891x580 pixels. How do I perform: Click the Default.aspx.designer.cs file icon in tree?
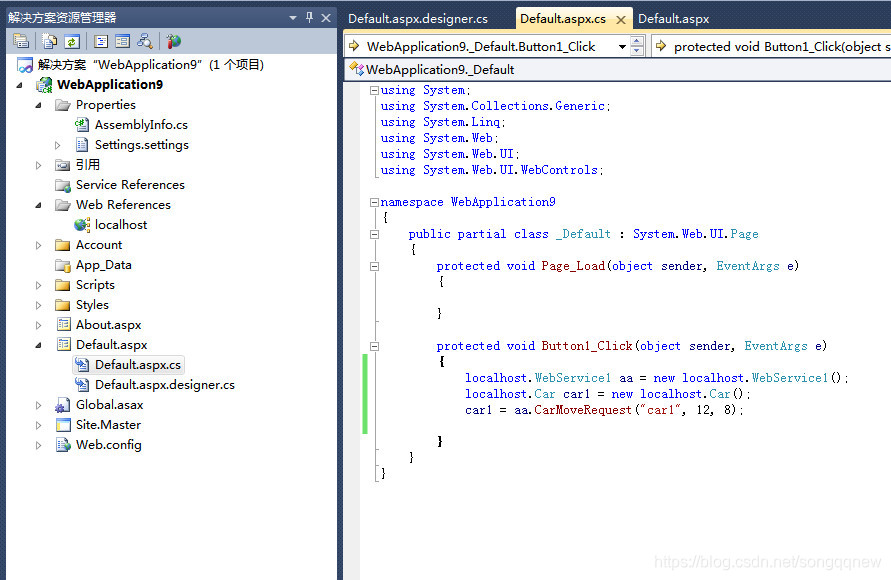[x=82, y=385]
